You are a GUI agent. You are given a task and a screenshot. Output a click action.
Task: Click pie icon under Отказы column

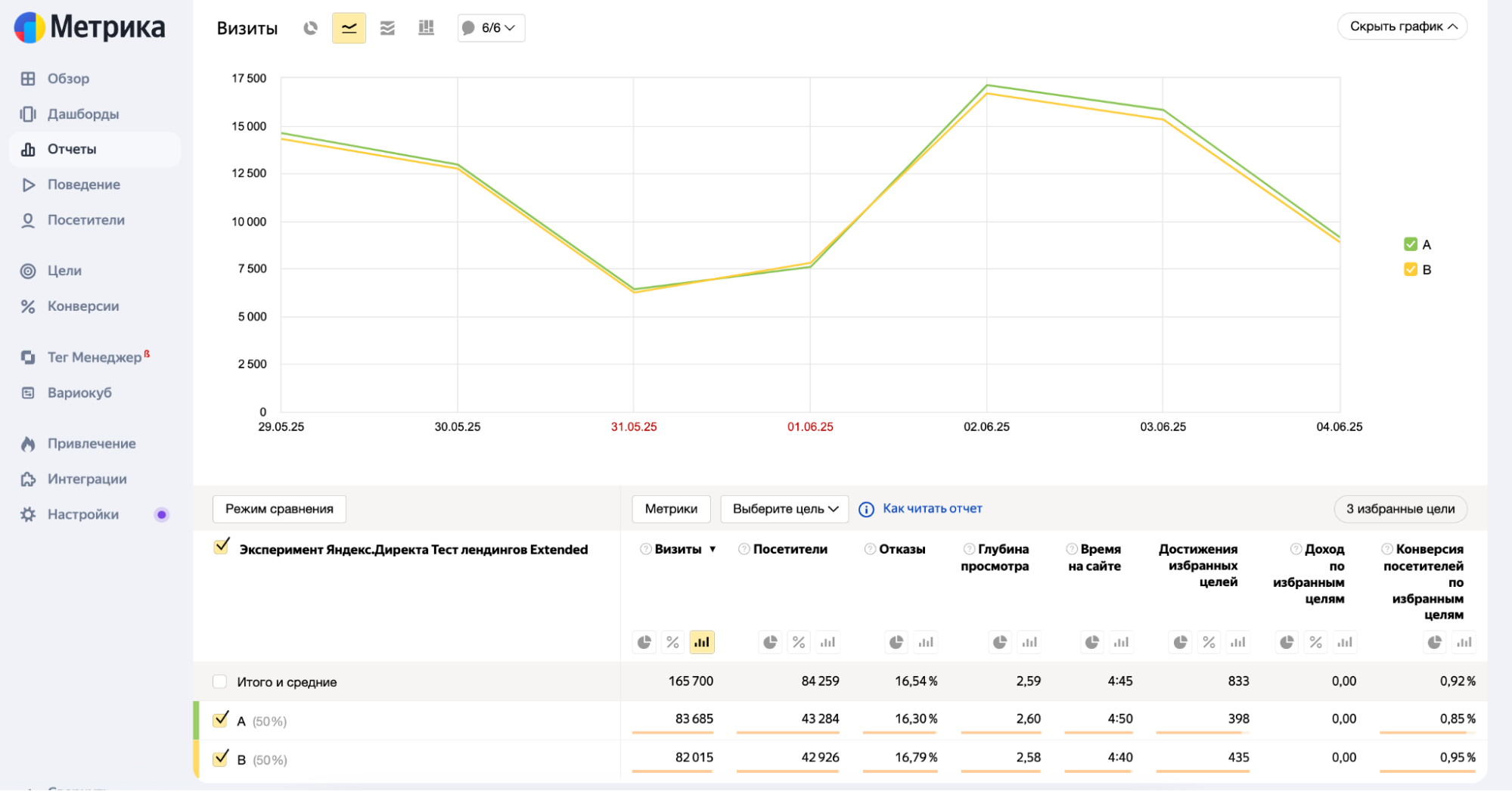(896, 642)
